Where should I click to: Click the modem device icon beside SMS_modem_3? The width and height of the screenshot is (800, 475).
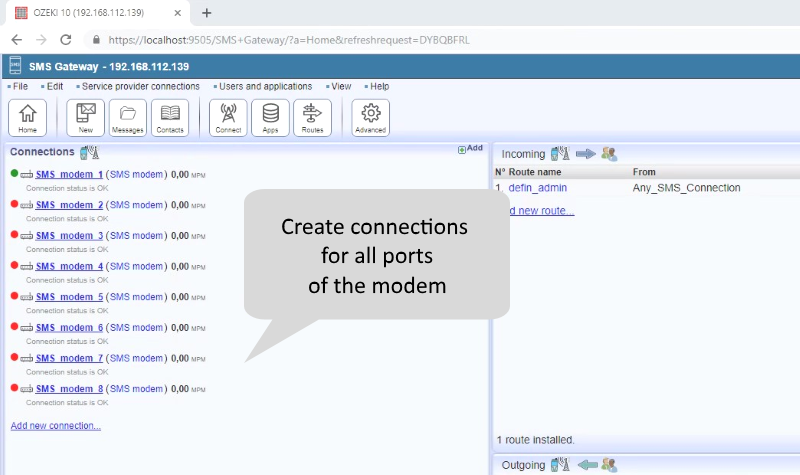coord(27,236)
